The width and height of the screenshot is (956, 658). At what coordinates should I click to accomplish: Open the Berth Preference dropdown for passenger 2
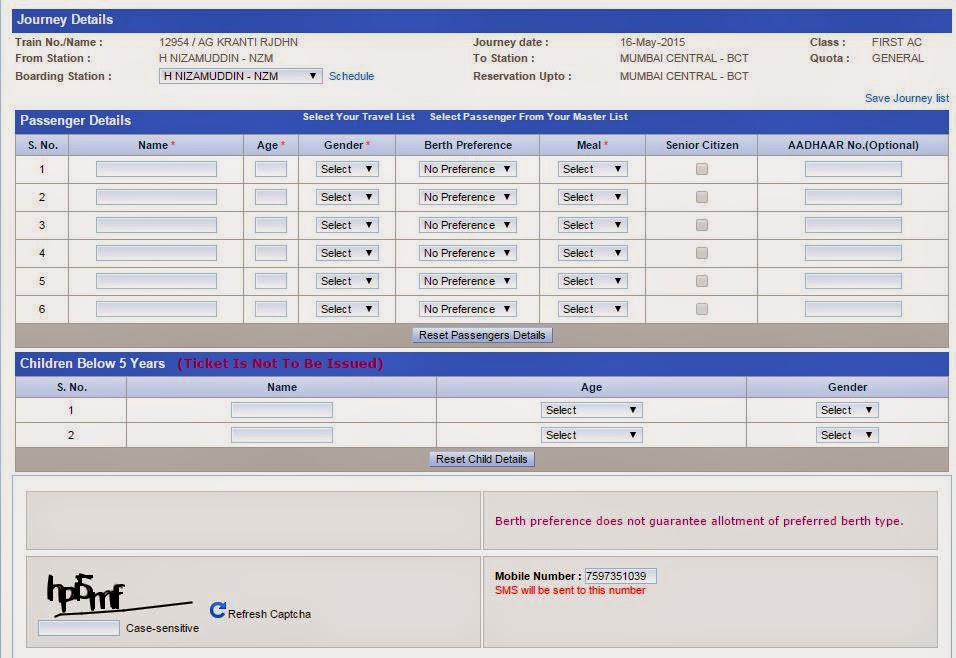467,197
